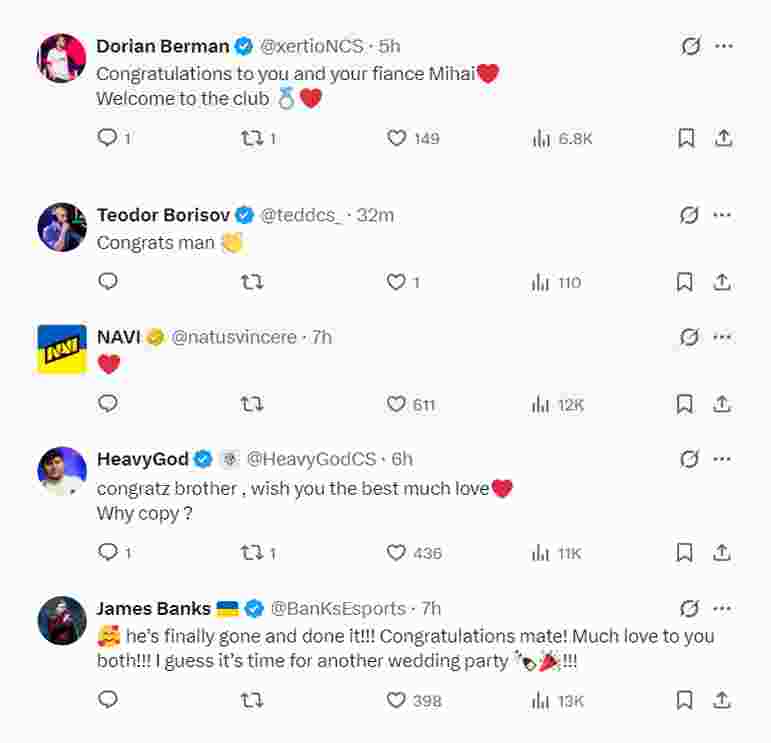The image size is (771, 743).
Task: Open NAVI's yellow logo avatar
Action: point(62,349)
